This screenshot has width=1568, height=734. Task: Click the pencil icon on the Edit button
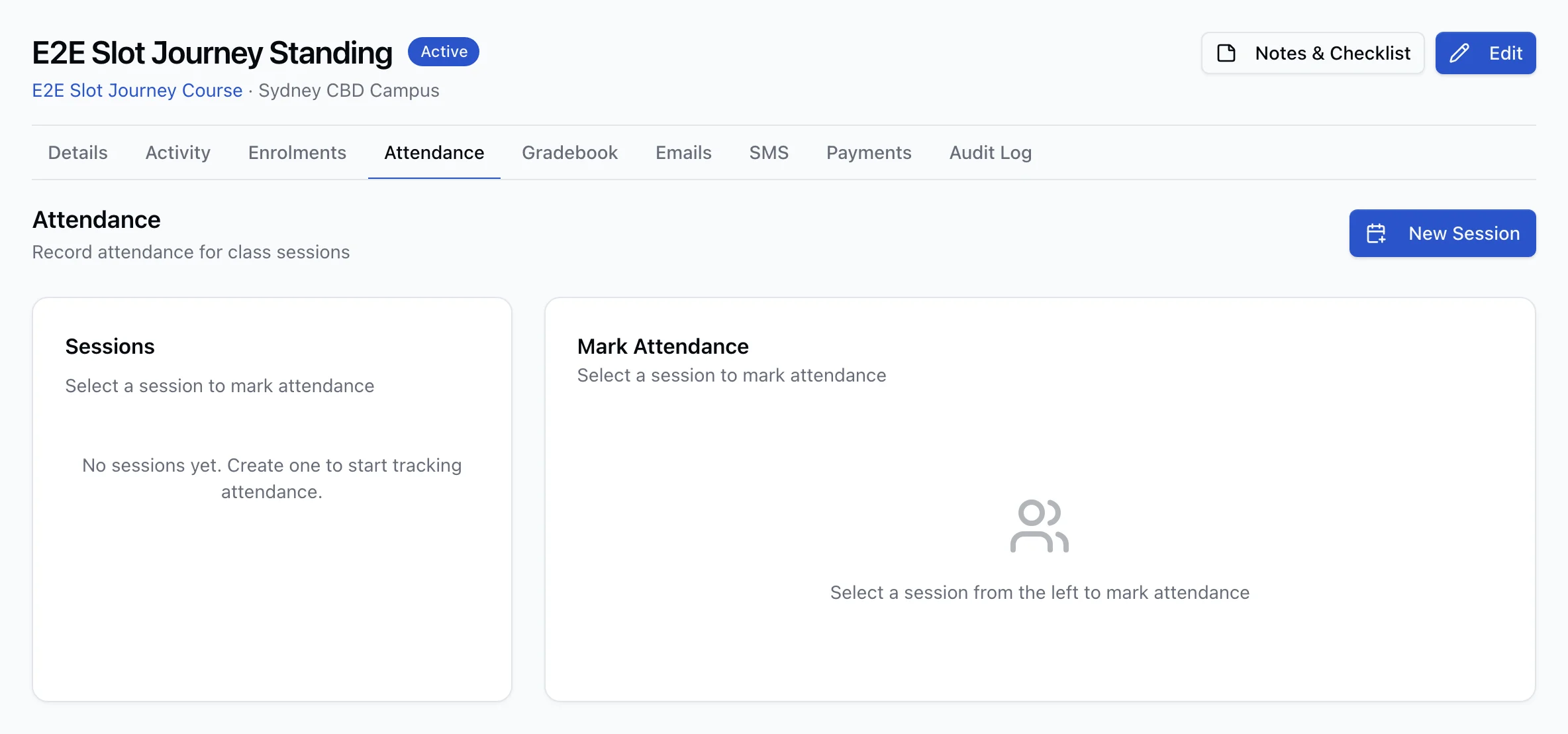[x=1459, y=53]
